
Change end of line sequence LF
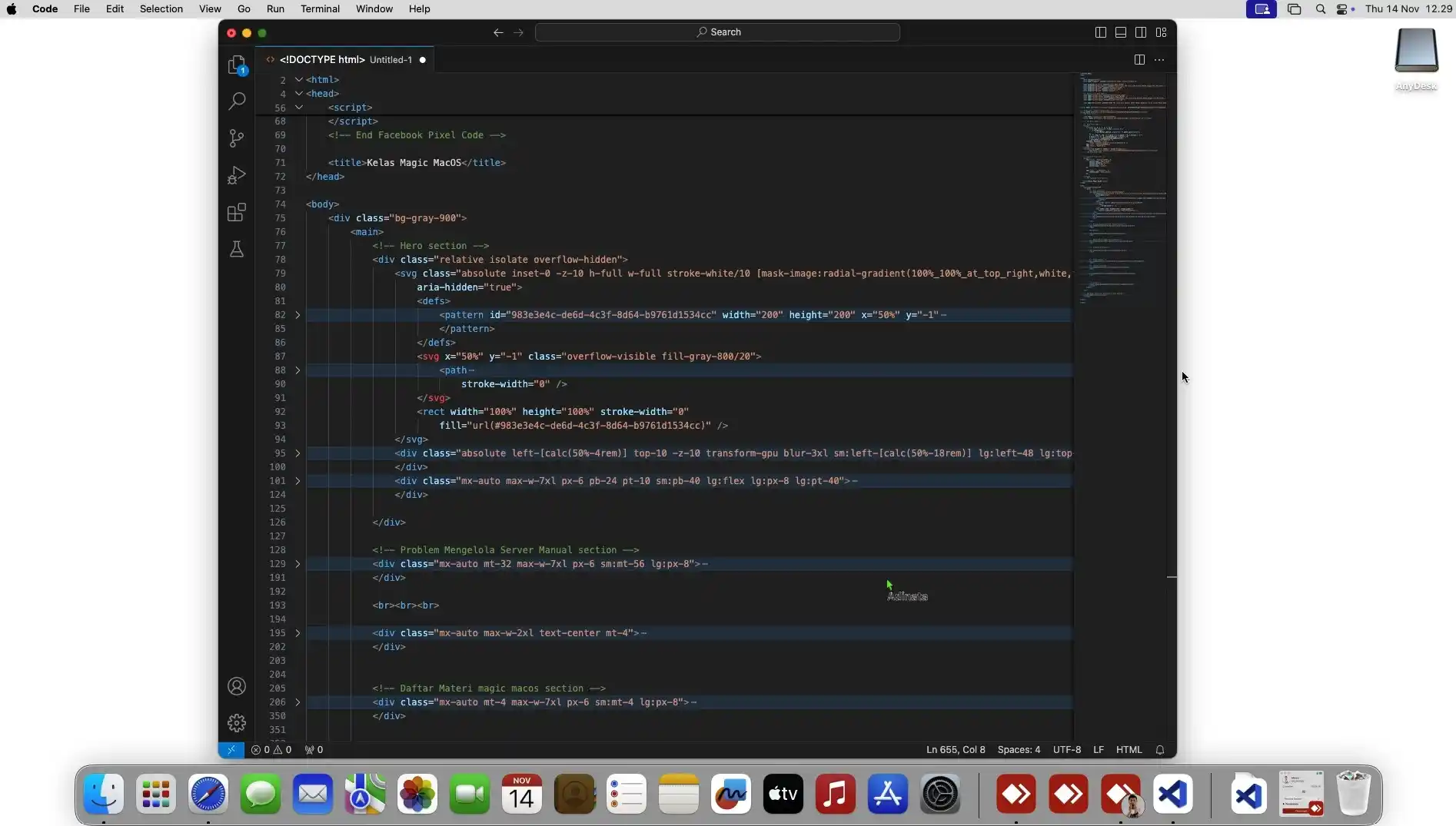1099,750
